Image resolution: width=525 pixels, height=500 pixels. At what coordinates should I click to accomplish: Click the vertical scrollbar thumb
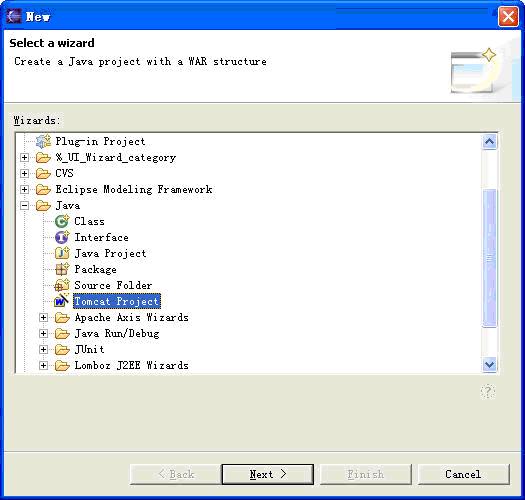(490, 258)
